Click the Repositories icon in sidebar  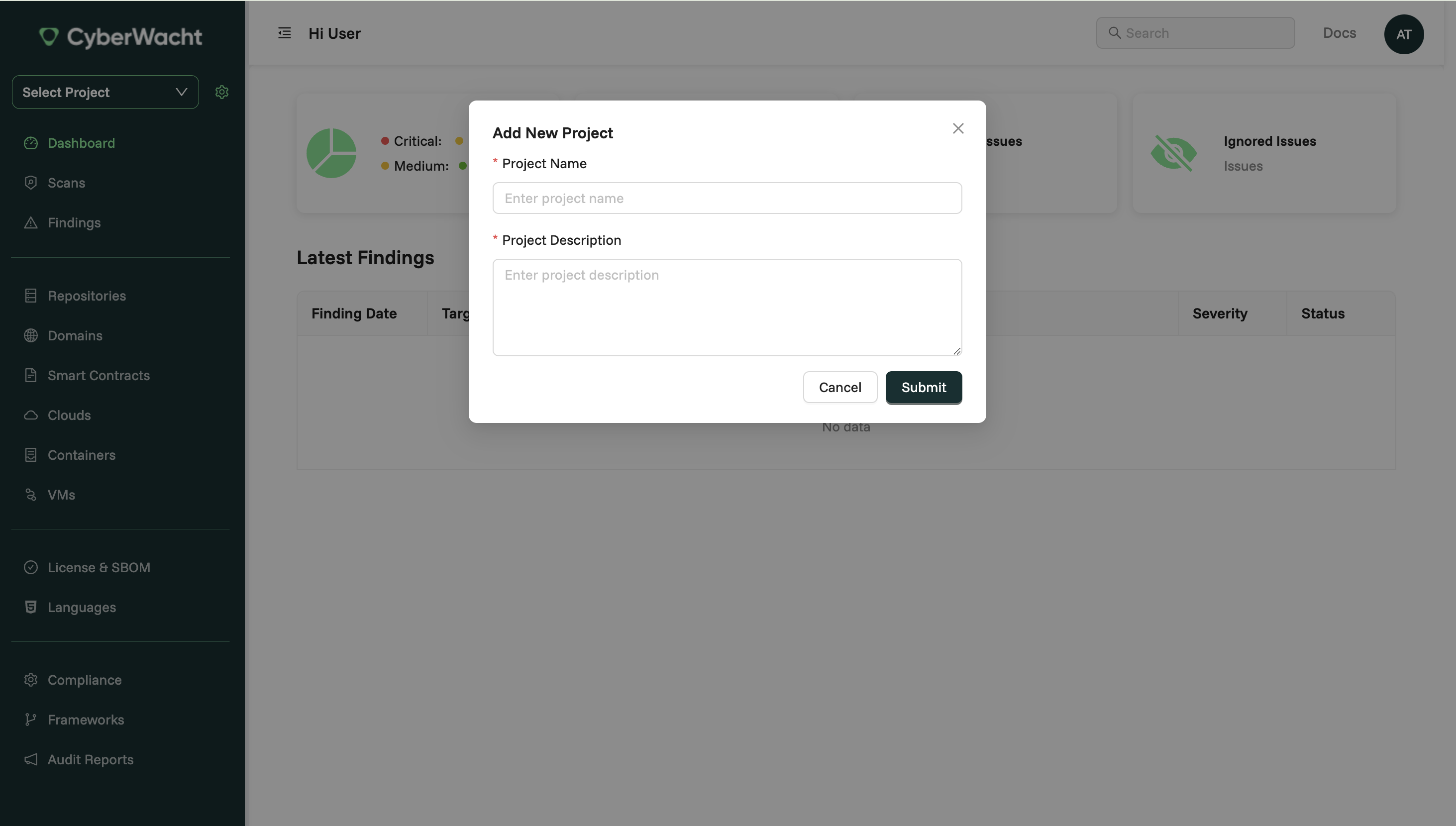click(x=31, y=296)
